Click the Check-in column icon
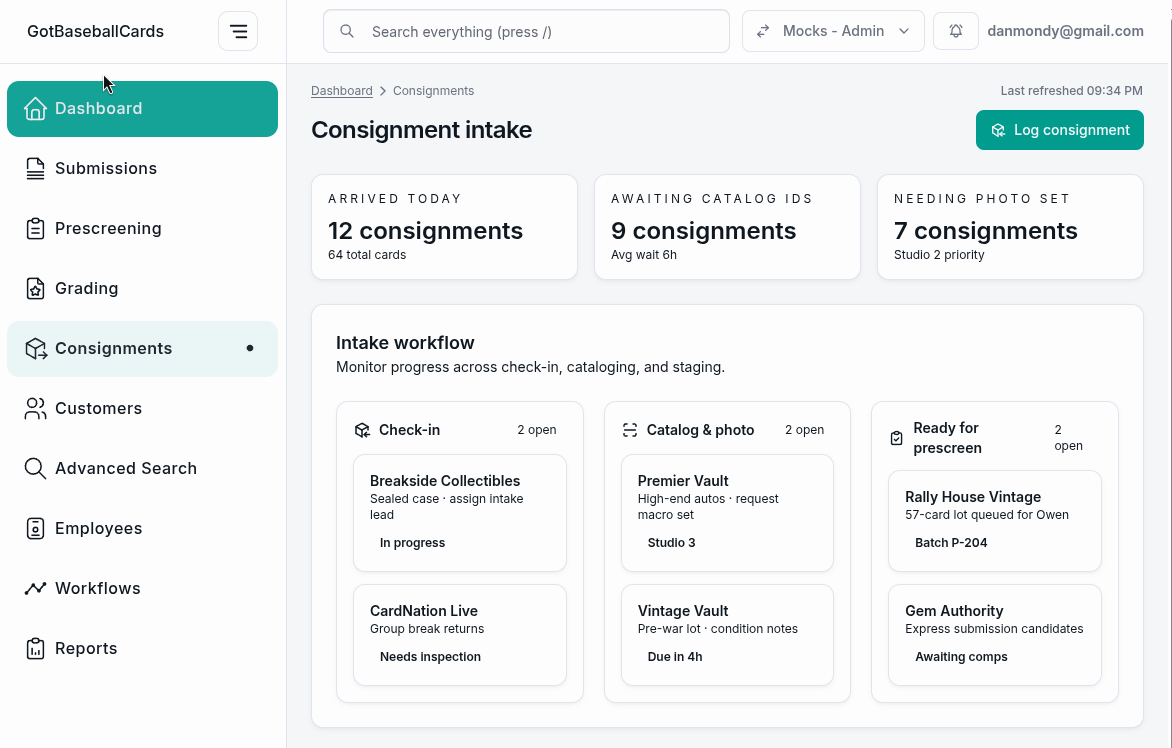The height and width of the screenshot is (748, 1172). coord(363,429)
